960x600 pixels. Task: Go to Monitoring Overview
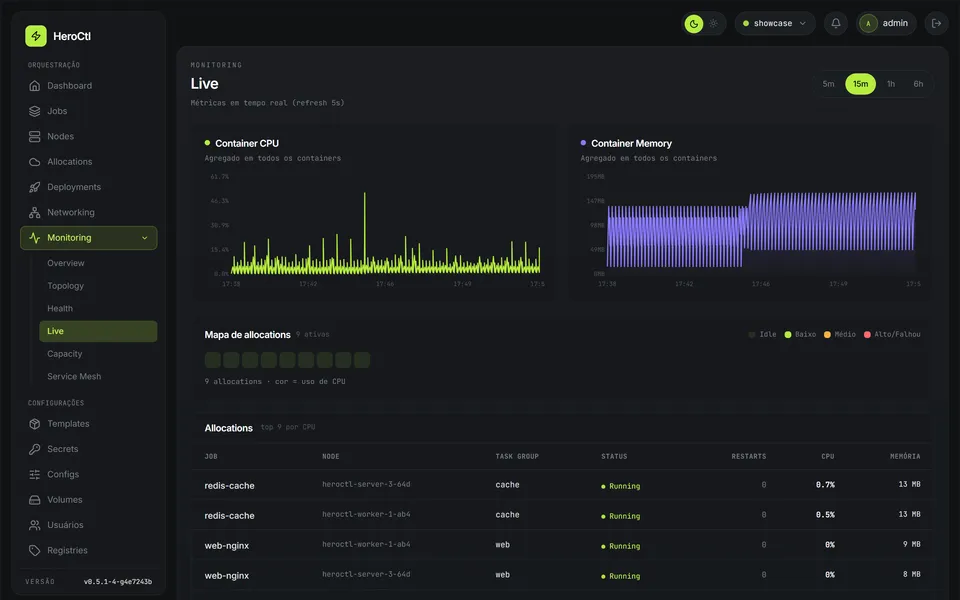tap(66, 263)
